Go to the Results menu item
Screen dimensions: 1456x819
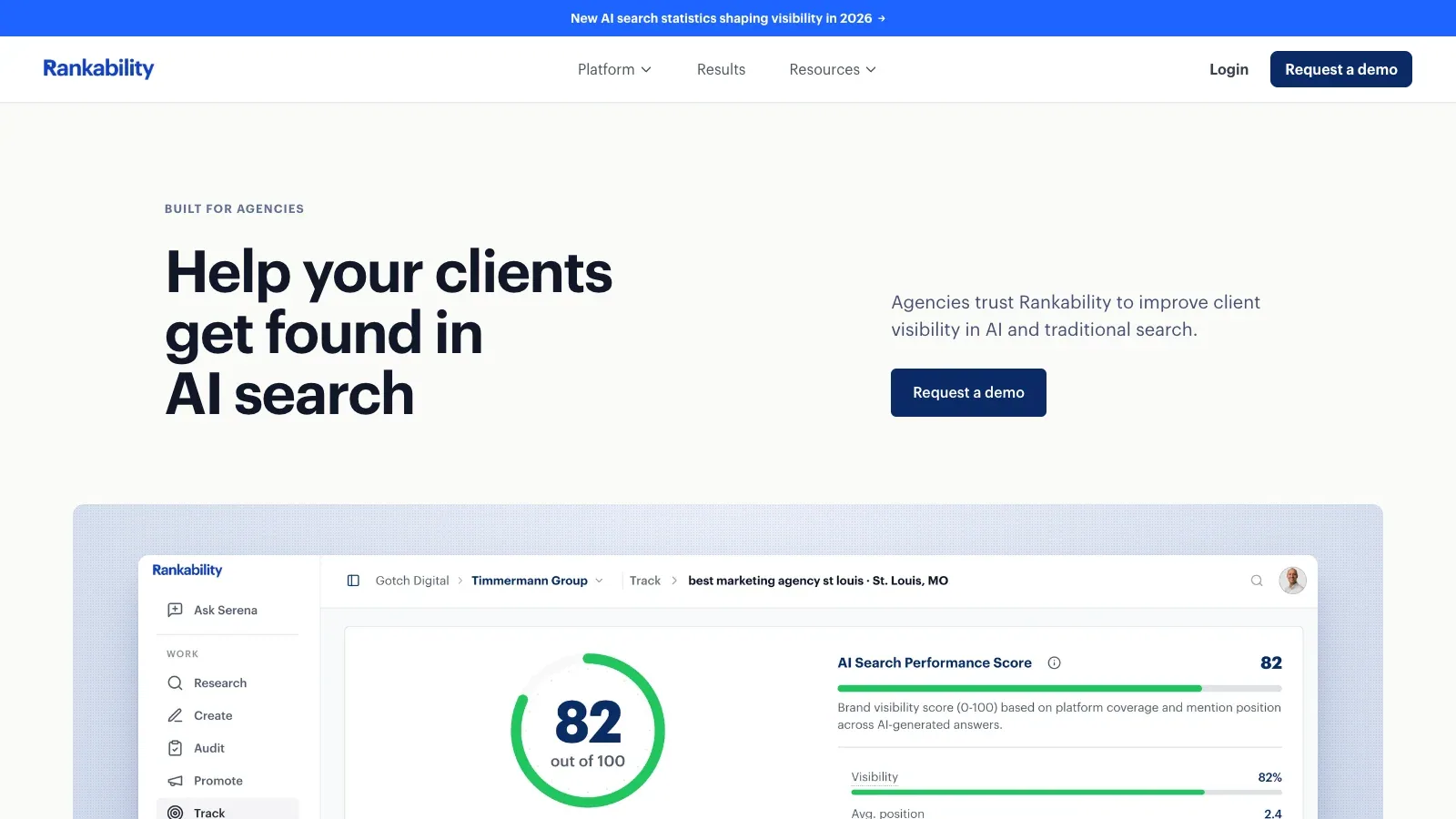[x=721, y=69]
